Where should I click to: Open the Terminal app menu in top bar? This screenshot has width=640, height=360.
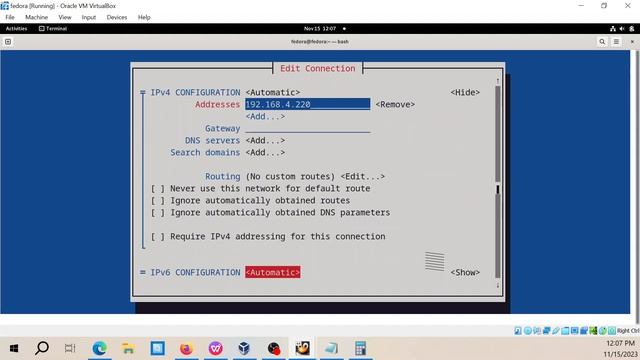tap(53, 29)
